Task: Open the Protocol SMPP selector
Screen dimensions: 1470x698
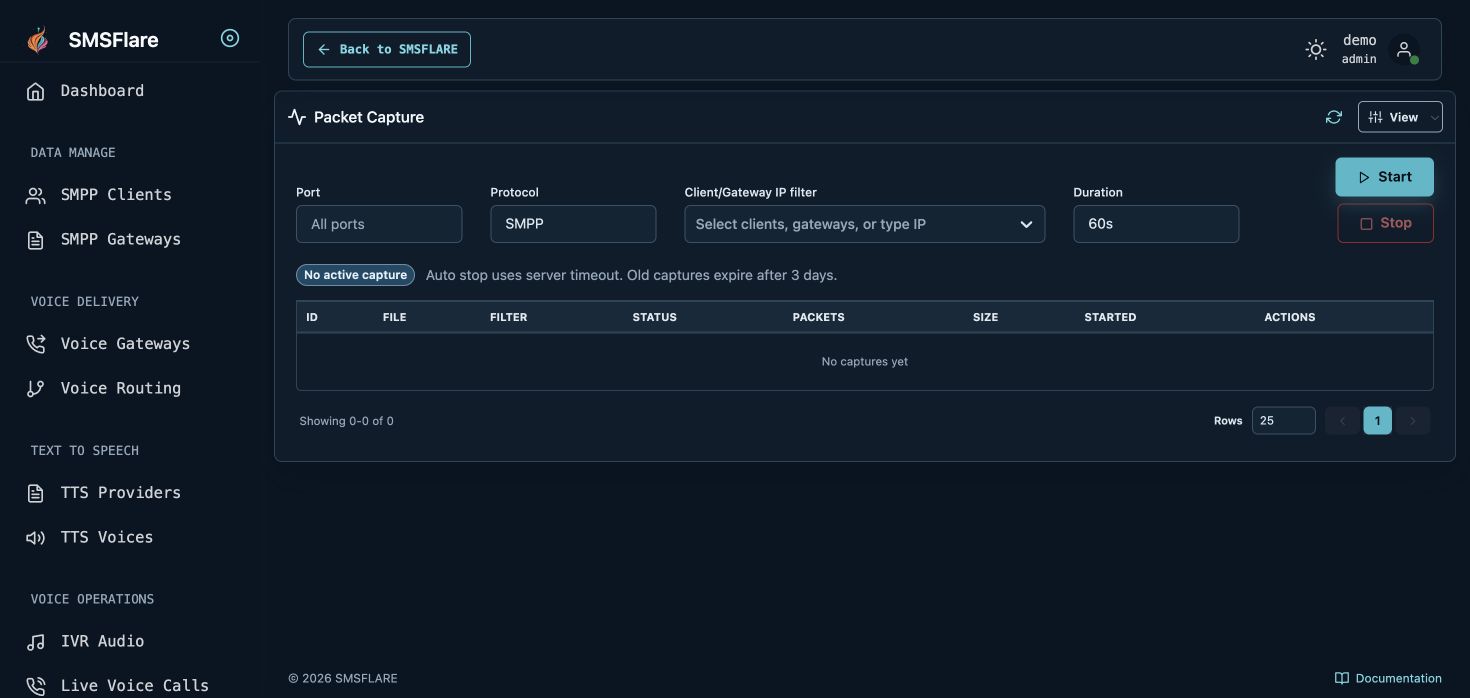Action: tap(573, 224)
